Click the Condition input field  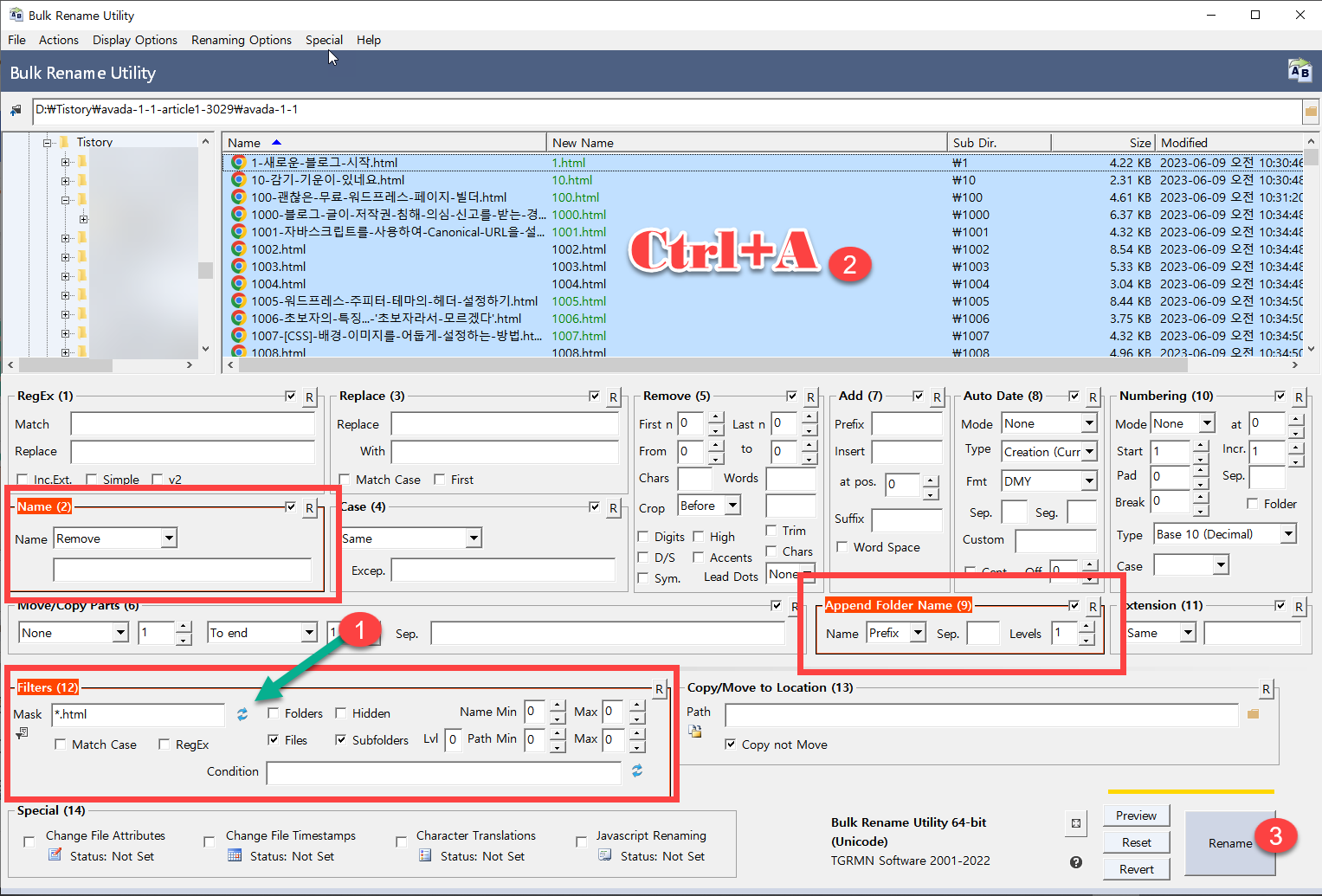tap(443, 772)
